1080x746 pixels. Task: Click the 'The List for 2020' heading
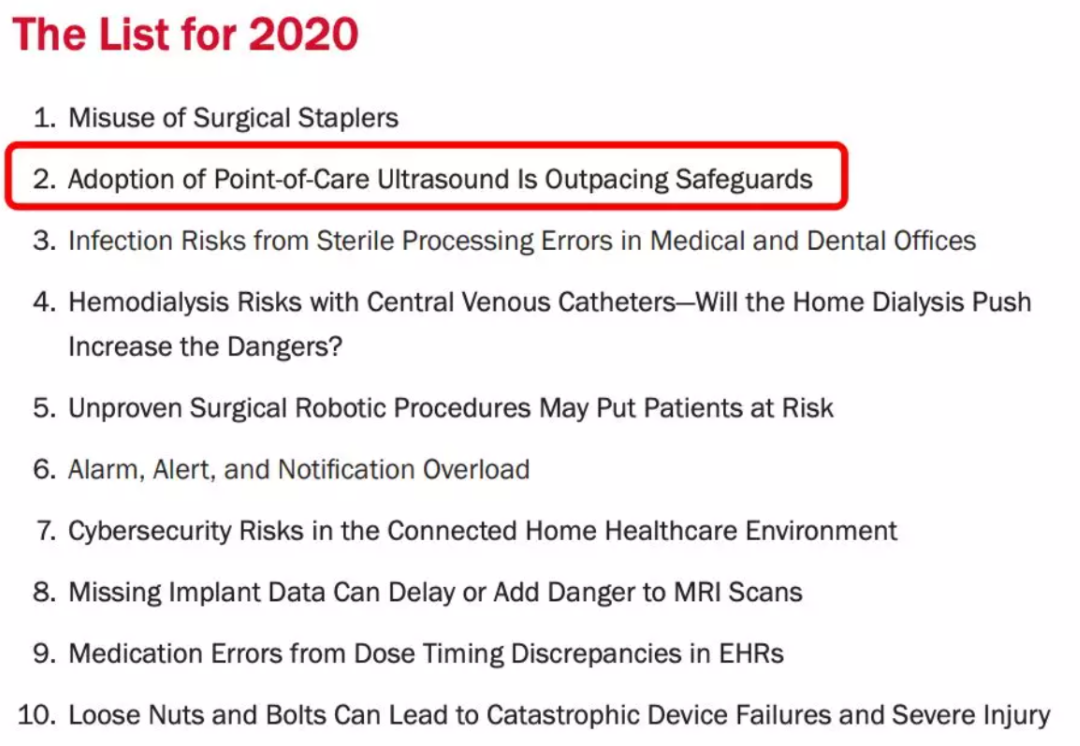point(186,34)
